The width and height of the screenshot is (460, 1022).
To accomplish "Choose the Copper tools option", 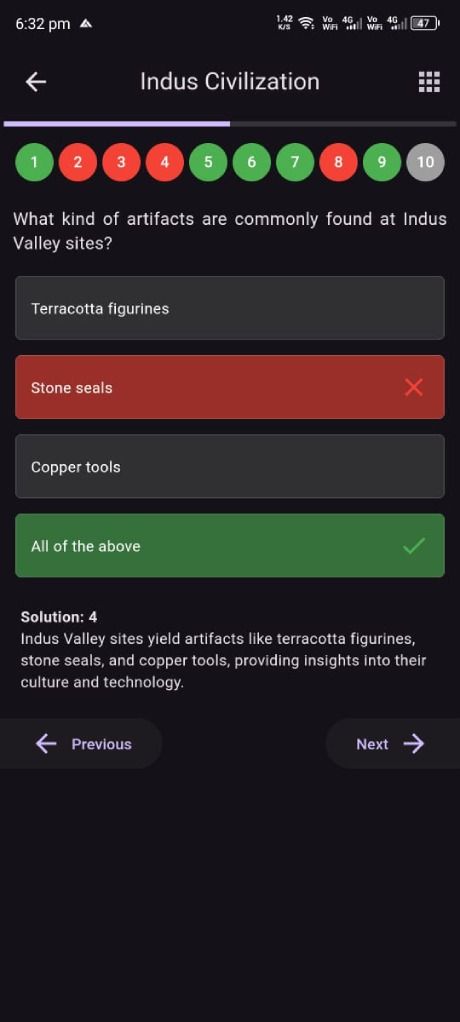I will coord(230,467).
